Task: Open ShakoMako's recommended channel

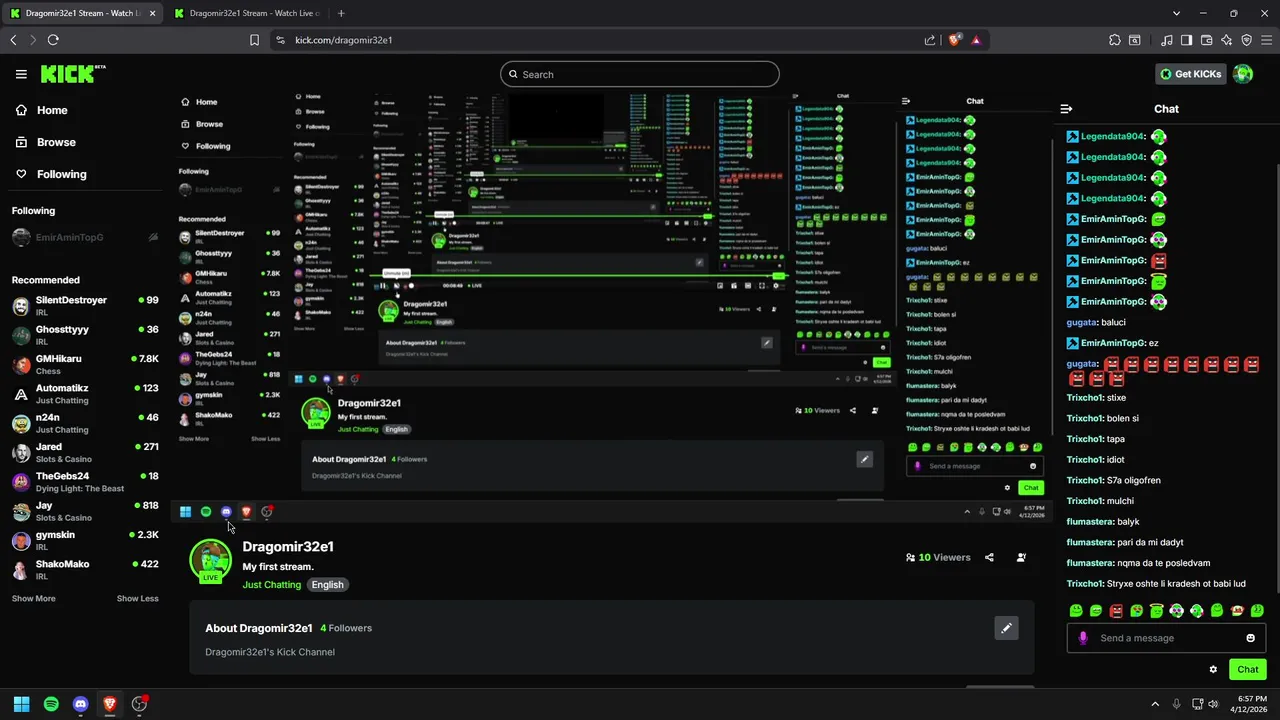Action: (85, 569)
